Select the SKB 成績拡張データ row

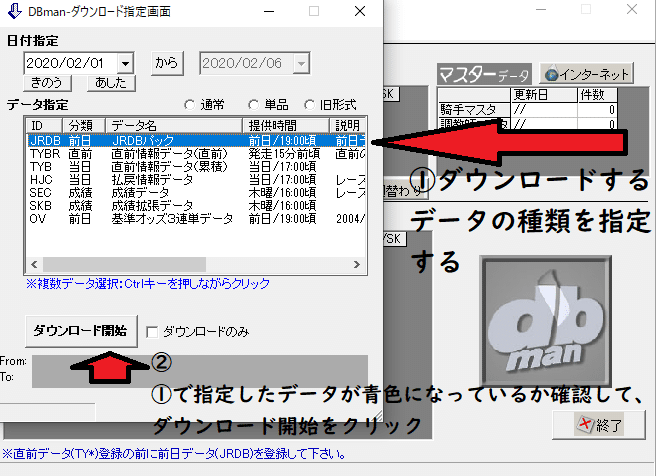(x=196, y=205)
